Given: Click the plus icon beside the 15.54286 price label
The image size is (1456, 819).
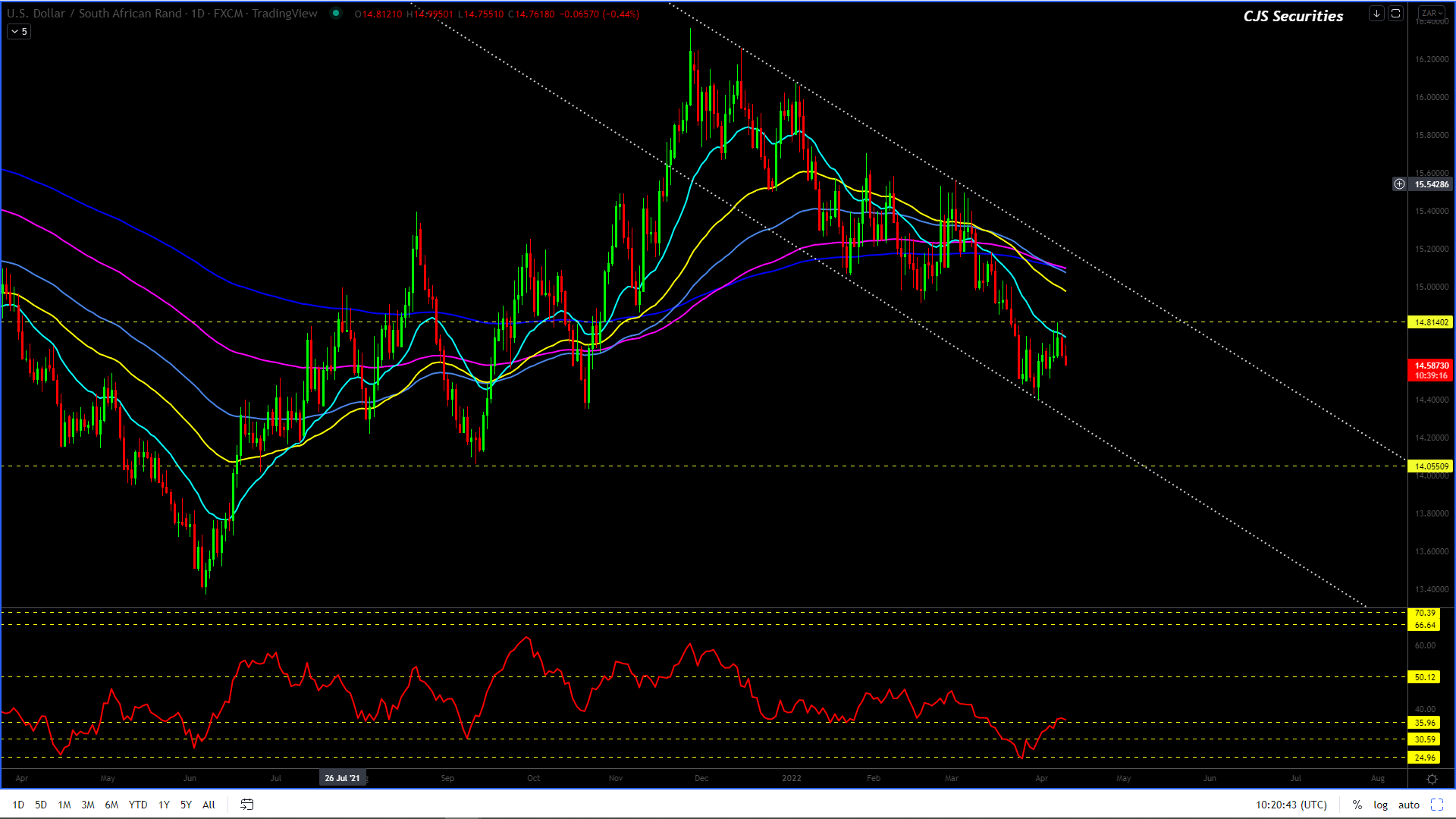Looking at the screenshot, I should [1399, 184].
